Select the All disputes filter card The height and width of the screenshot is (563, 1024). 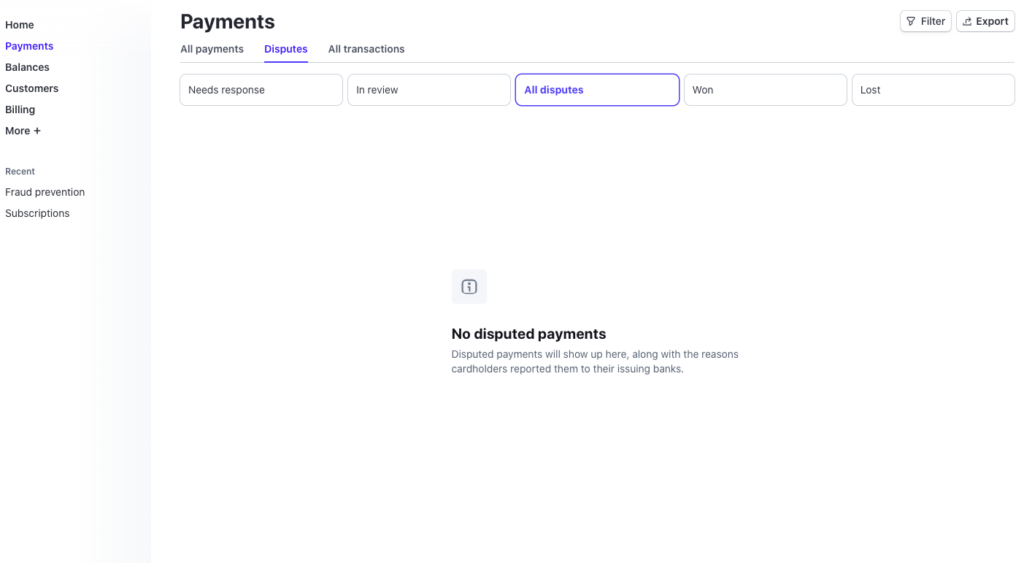[x=597, y=90]
